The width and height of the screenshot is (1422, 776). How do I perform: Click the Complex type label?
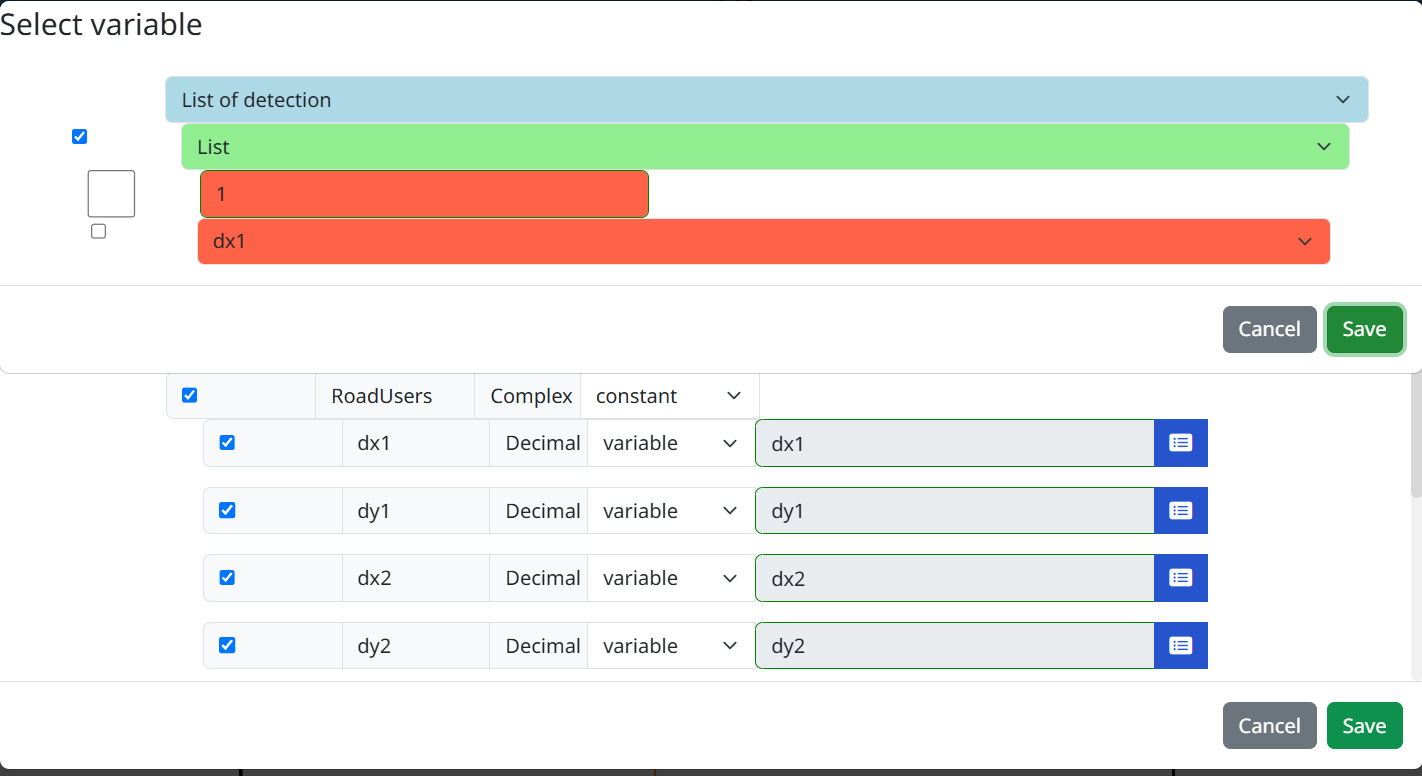coord(531,396)
